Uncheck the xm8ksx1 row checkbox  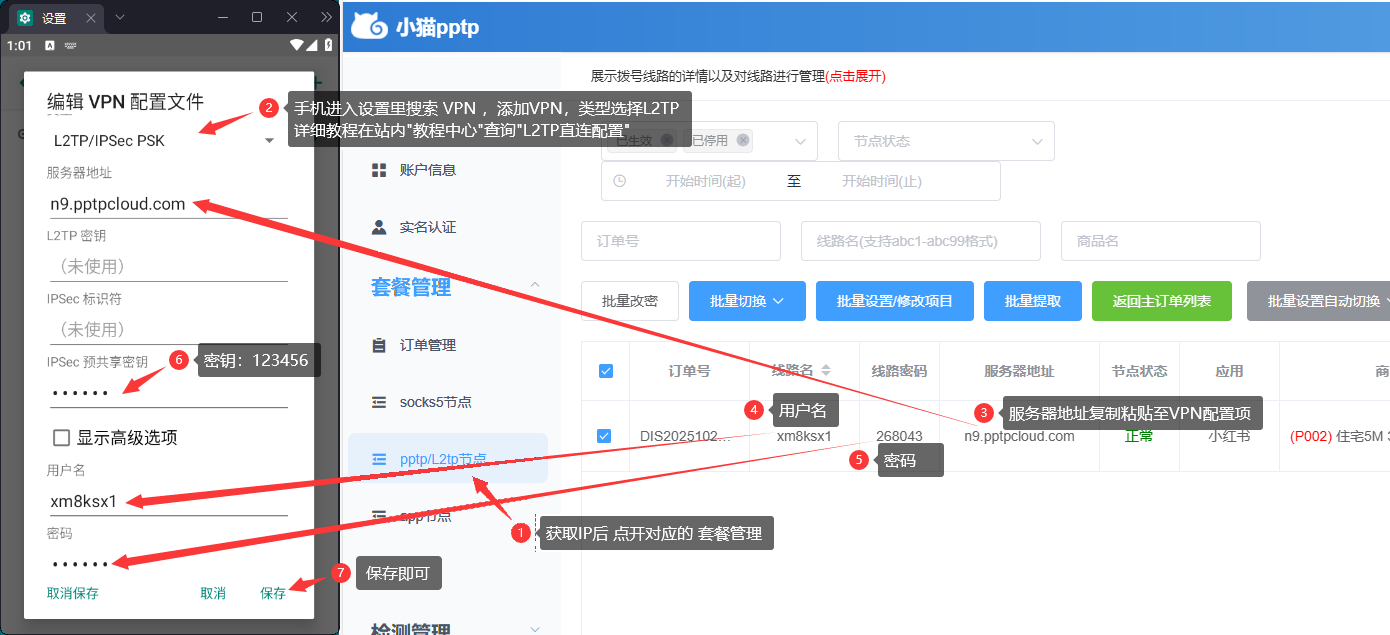point(604,436)
